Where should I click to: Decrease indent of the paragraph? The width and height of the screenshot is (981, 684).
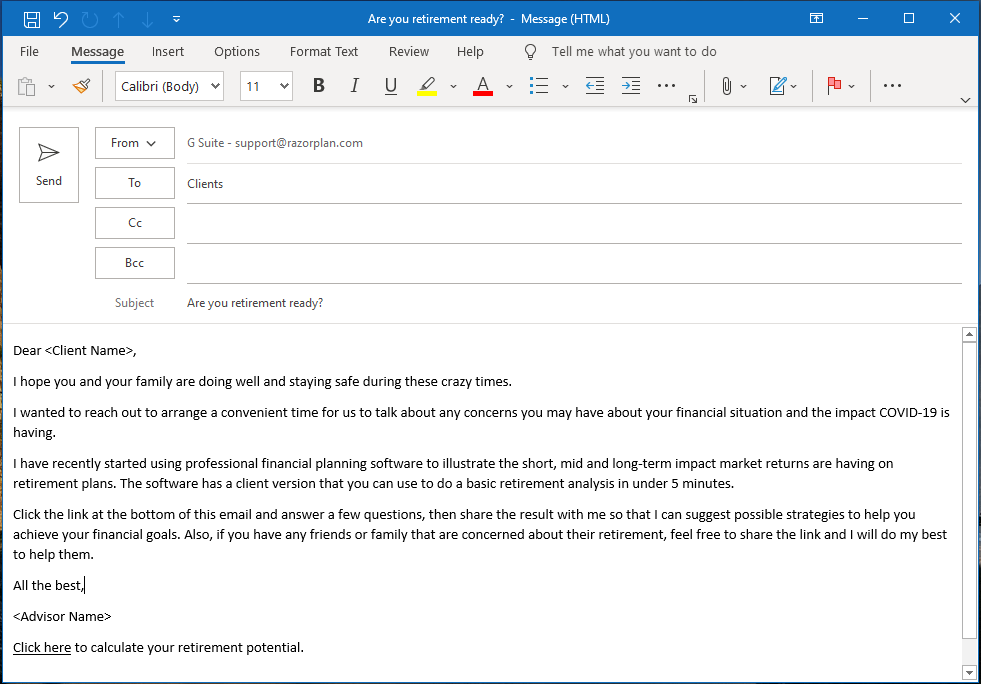595,86
